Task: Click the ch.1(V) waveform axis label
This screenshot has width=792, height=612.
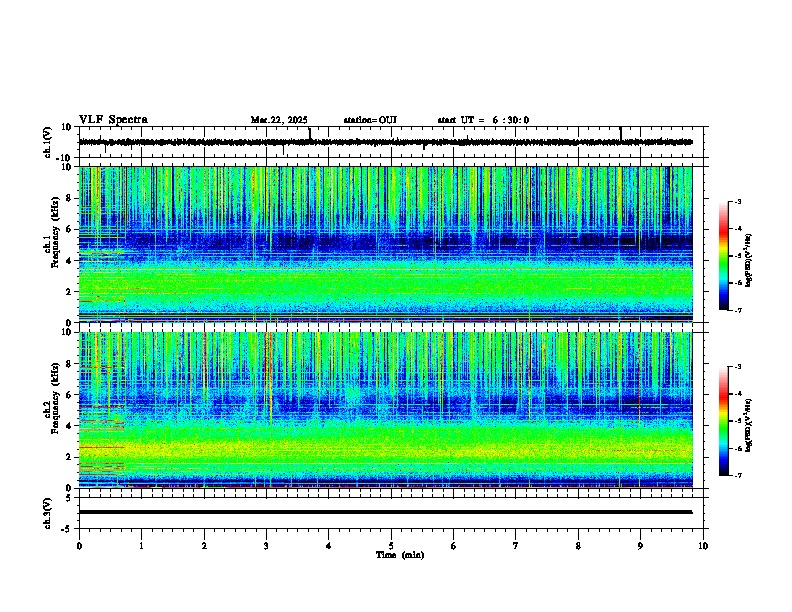Action: 48,142
